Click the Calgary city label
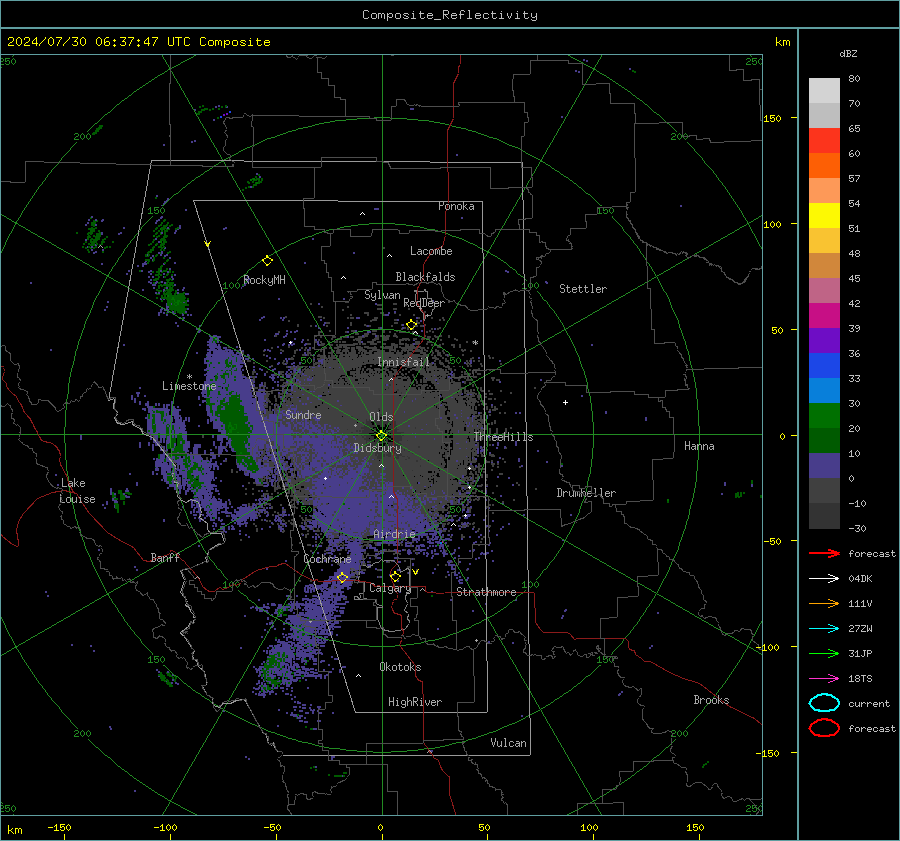The height and width of the screenshot is (841, 900). point(390,588)
